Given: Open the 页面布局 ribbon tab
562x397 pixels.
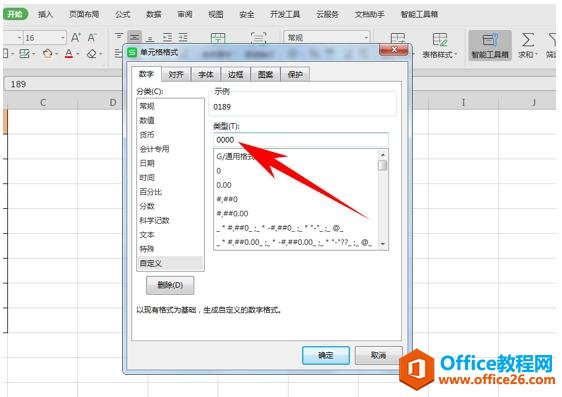Looking at the screenshot, I should click(84, 14).
